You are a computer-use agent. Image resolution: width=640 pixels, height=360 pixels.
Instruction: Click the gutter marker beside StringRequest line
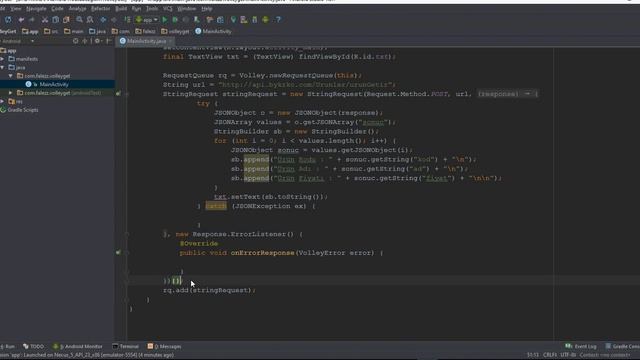[118, 94]
